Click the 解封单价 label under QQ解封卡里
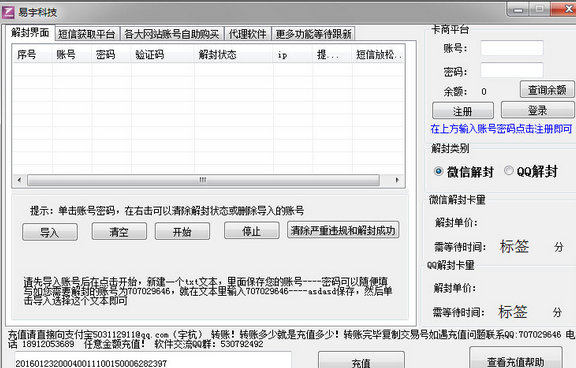 [455, 288]
